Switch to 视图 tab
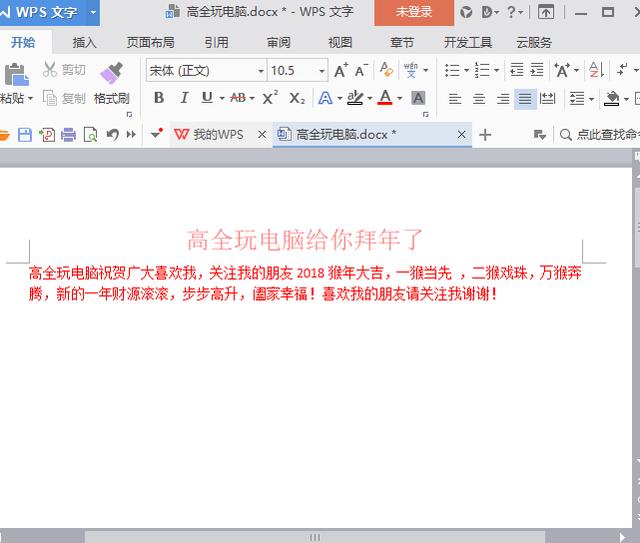Screen dimensions: 640x543 coord(340,42)
